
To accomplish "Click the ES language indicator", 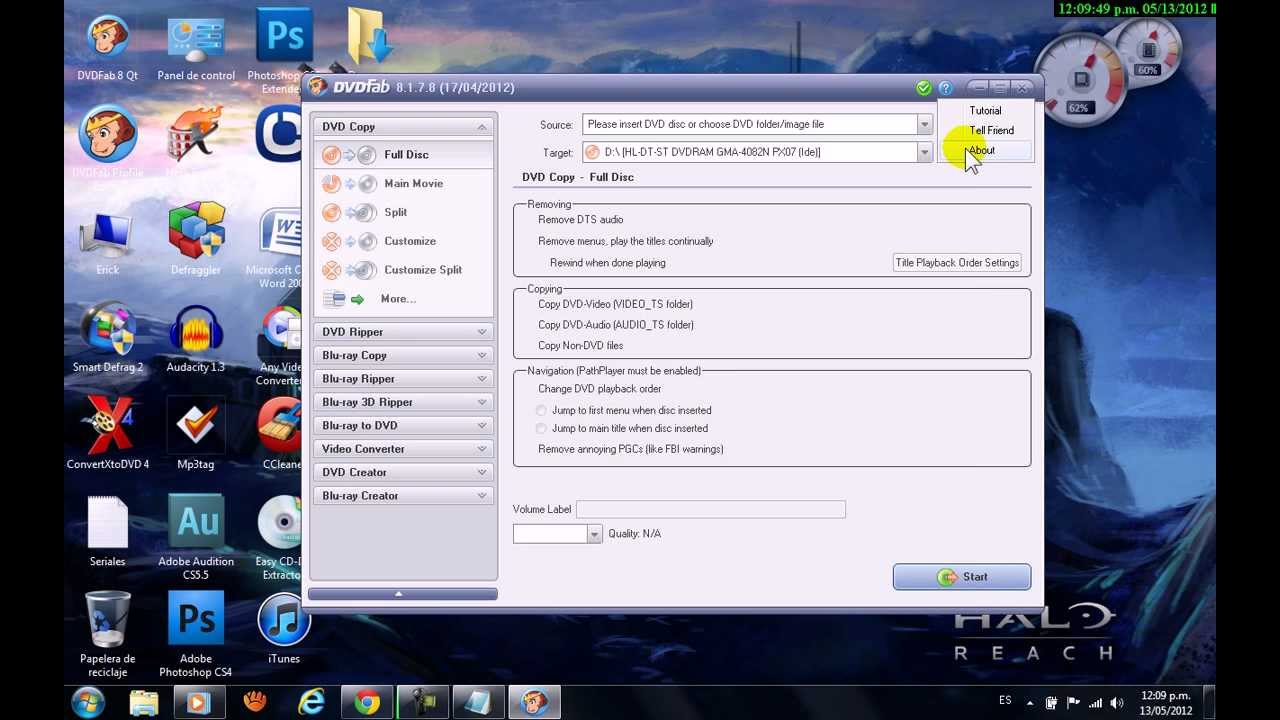I will click(x=1005, y=701).
